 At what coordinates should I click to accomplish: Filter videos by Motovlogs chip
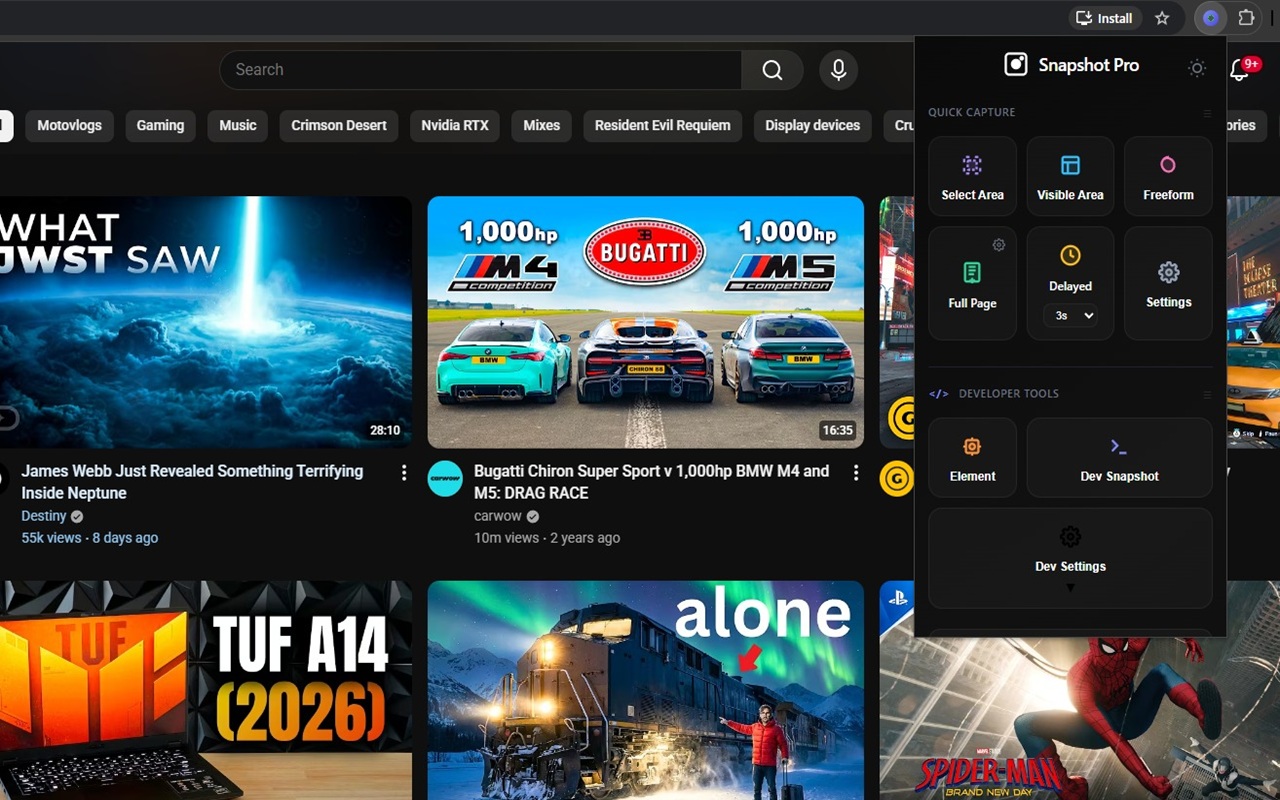pos(70,126)
